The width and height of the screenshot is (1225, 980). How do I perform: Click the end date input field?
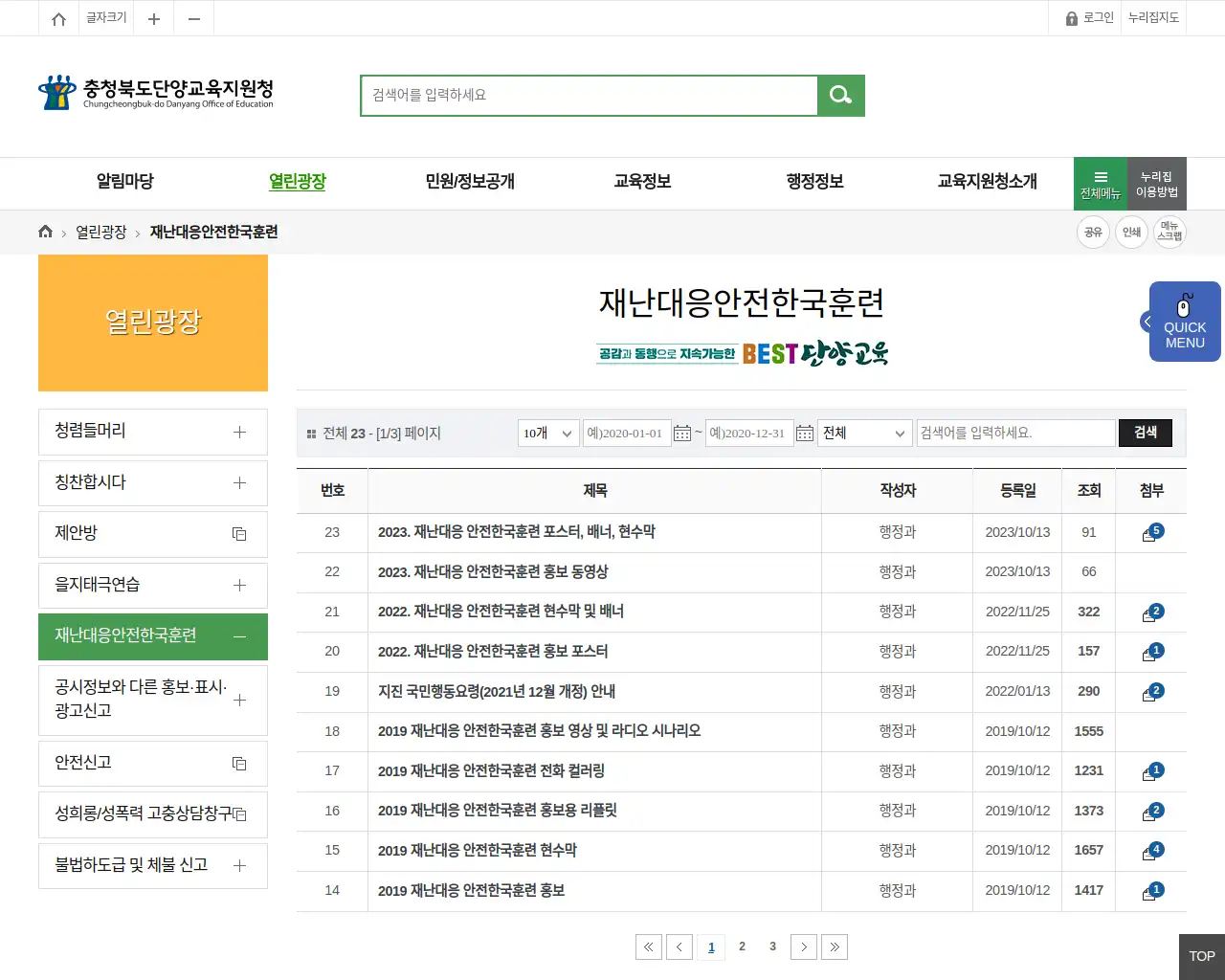pyautogui.click(x=749, y=434)
